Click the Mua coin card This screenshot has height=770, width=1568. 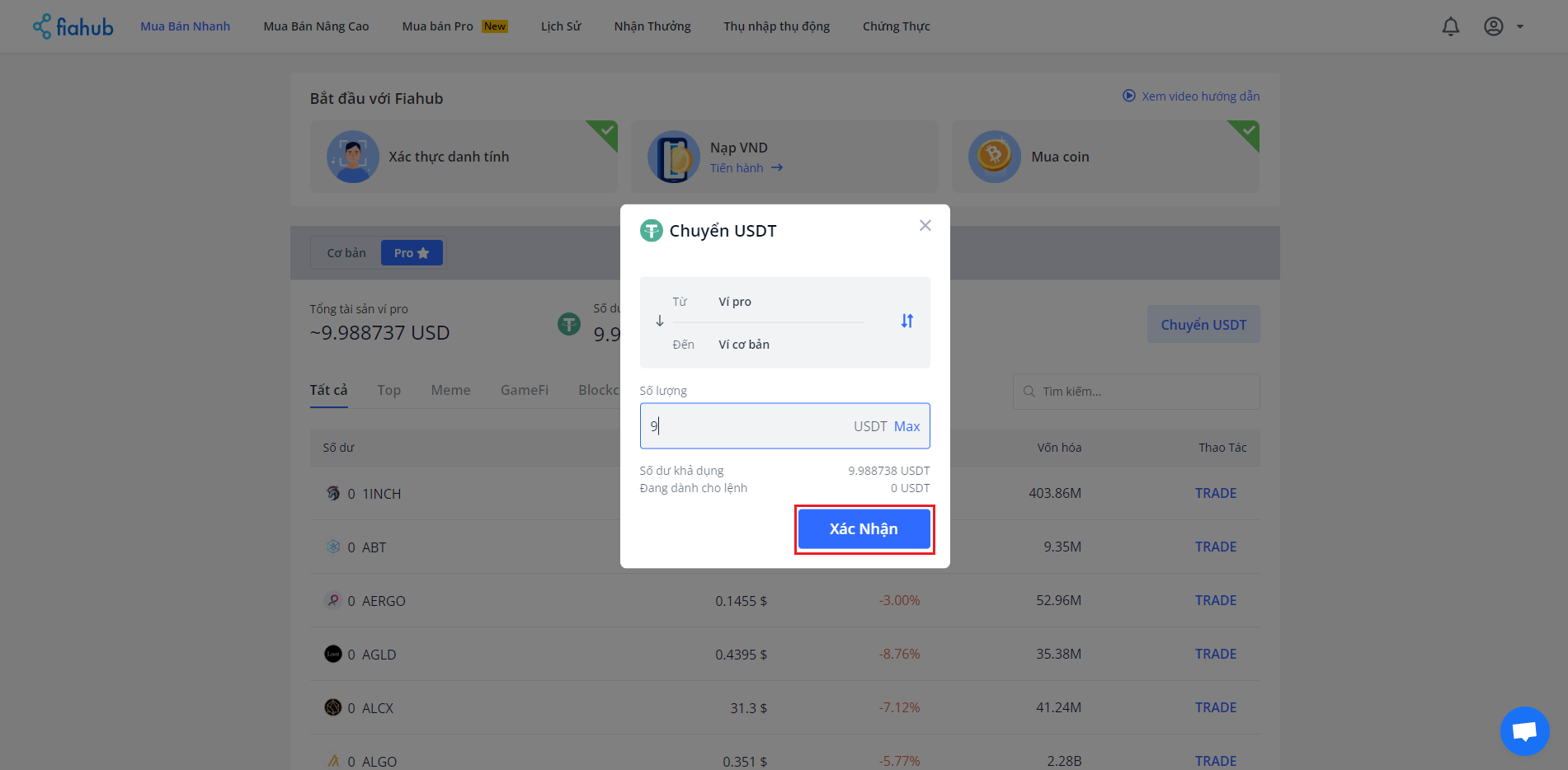(1105, 157)
